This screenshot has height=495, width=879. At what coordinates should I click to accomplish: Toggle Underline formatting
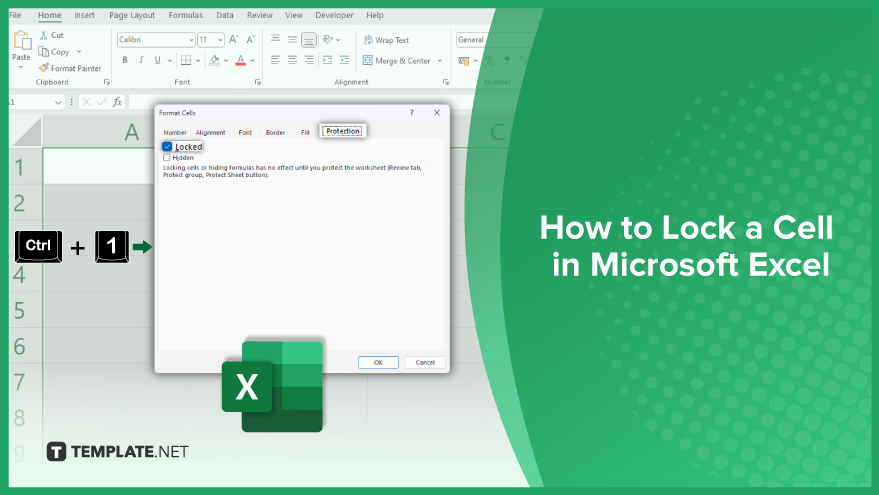(158, 60)
